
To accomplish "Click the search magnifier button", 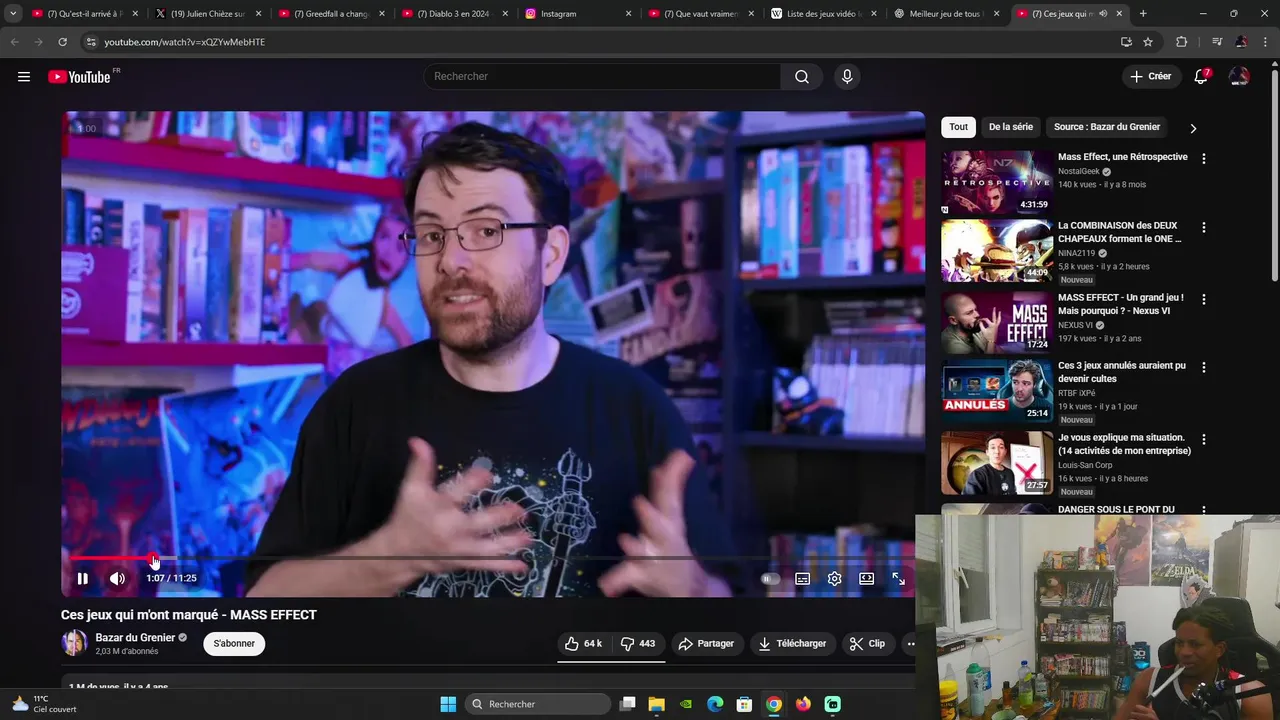I will pyautogui.click(x=802, y=77).
